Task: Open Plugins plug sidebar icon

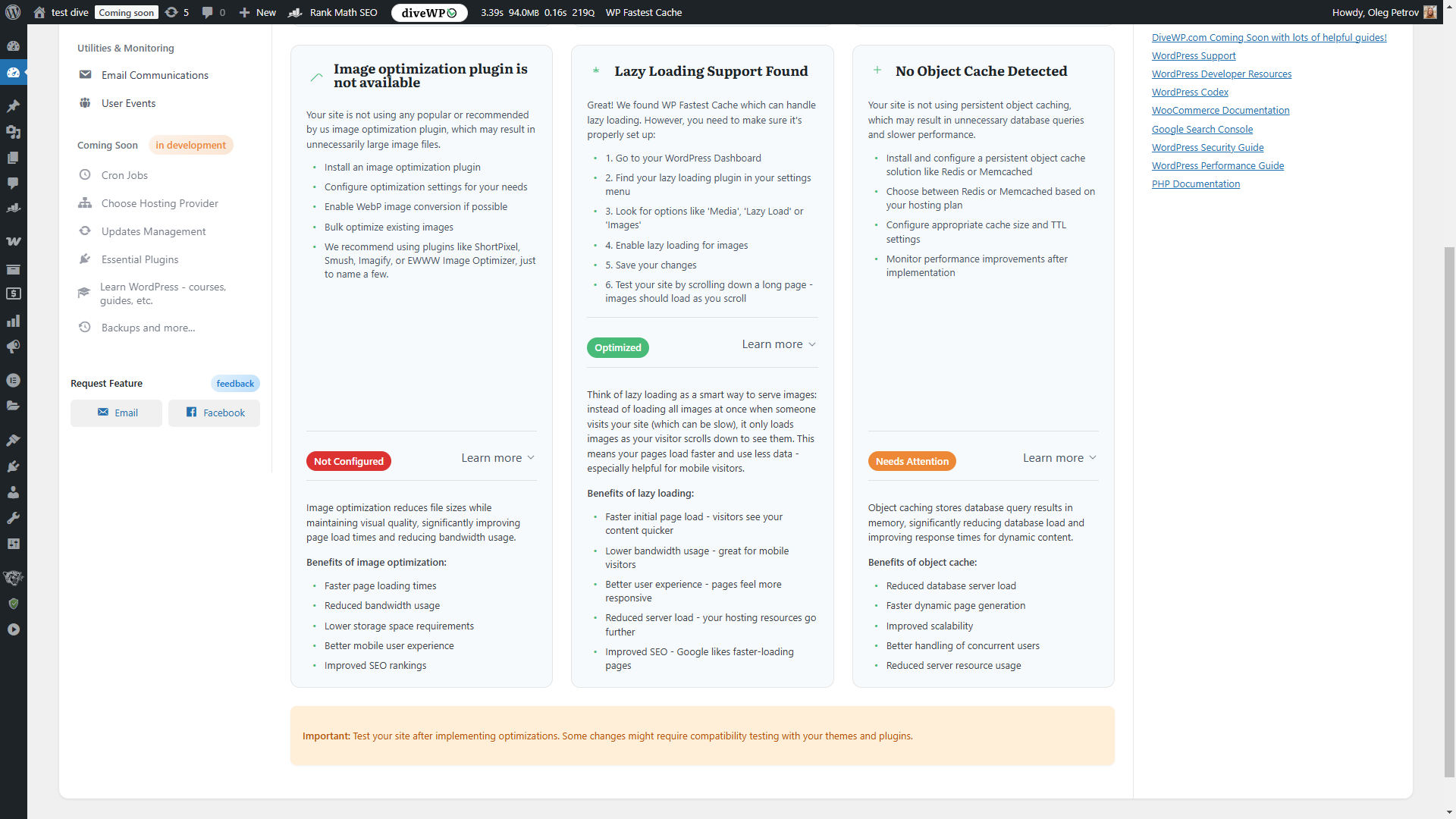Action: (x=13, y=466)
